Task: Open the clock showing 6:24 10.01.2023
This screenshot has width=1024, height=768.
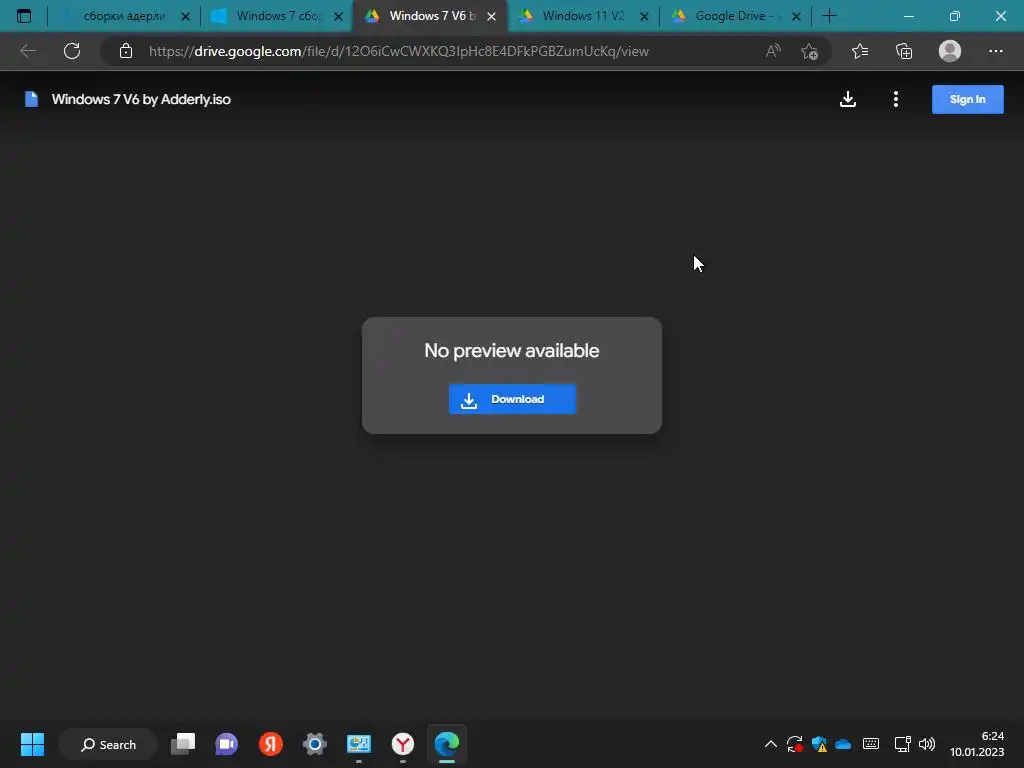Action: tap(977, 744)
